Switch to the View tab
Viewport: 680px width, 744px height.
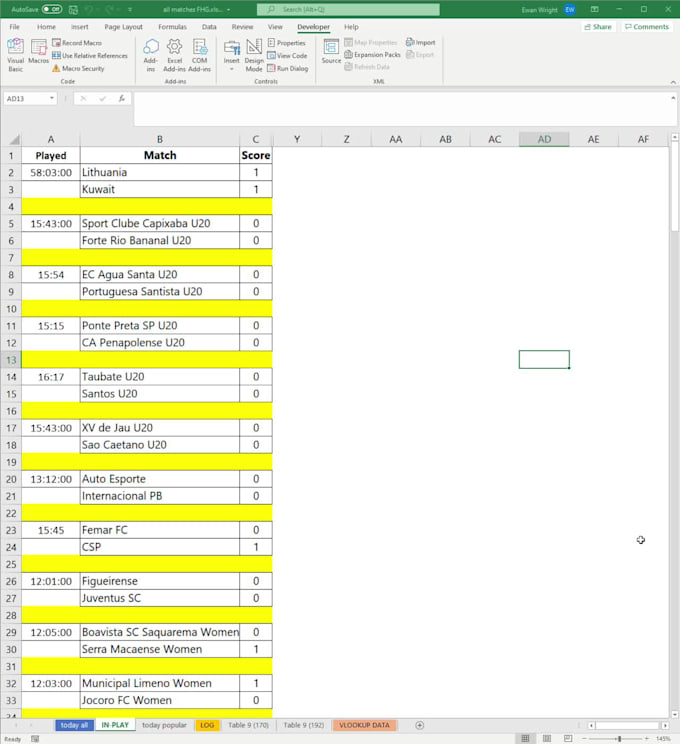pyautogui.click(x=275, y=27)
